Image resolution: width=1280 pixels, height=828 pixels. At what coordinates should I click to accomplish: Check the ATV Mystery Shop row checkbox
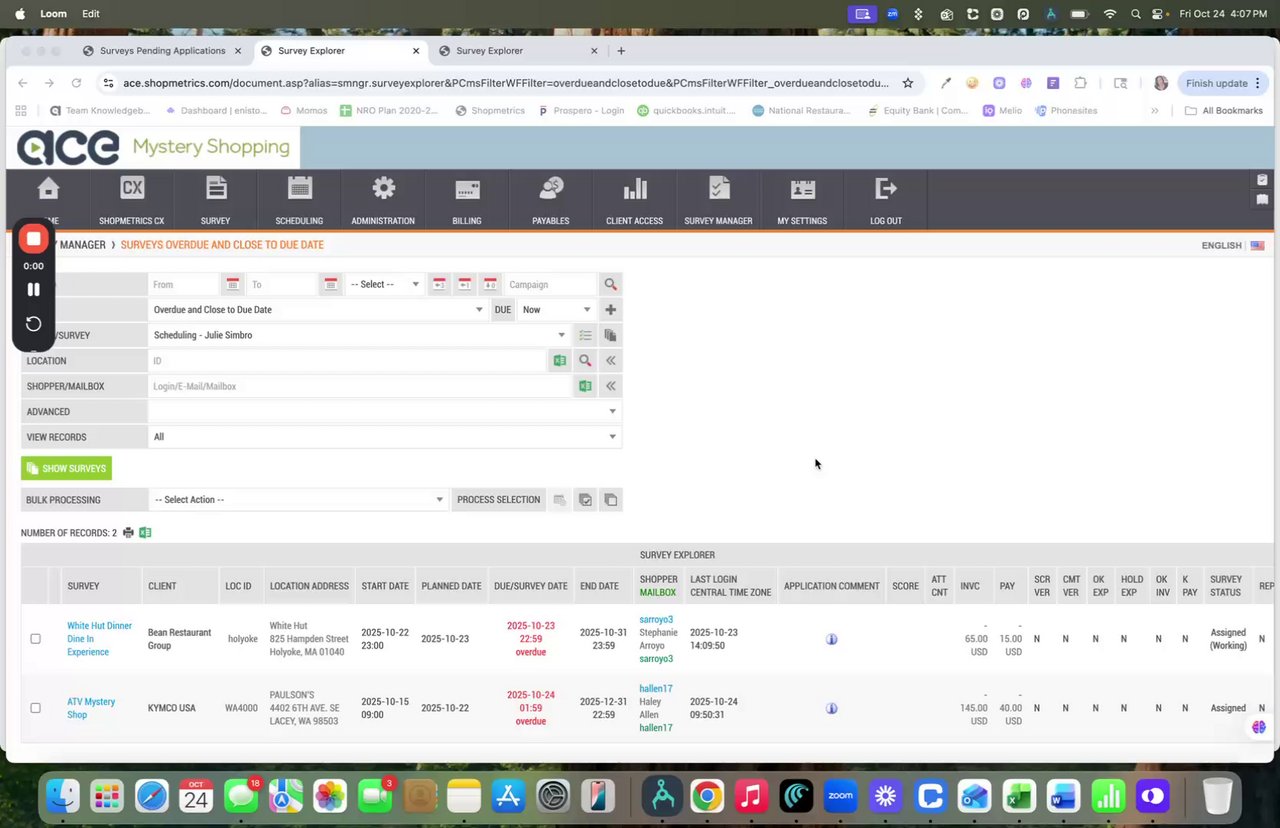pos(35,708)
